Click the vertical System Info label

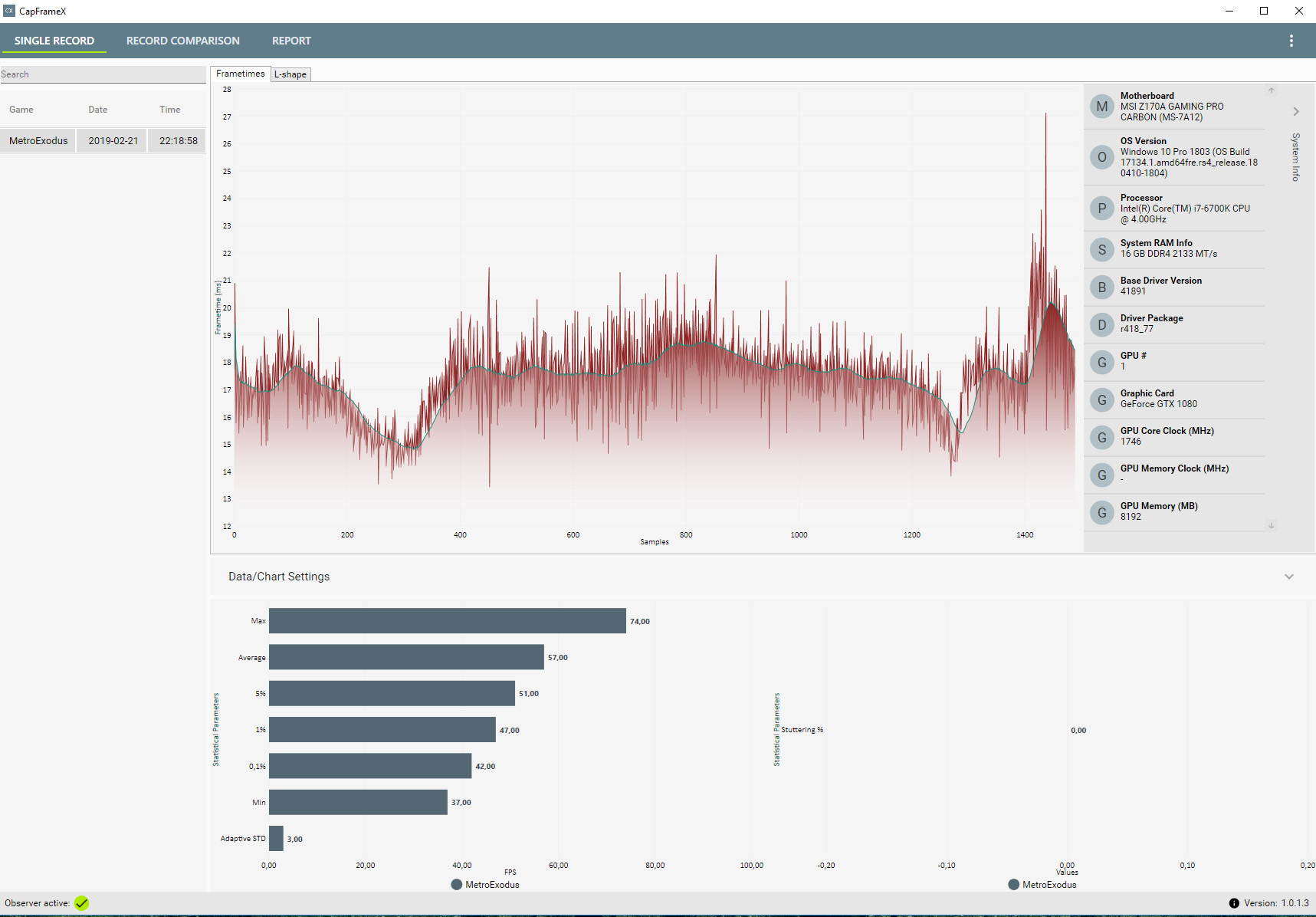pos(1296,157)
